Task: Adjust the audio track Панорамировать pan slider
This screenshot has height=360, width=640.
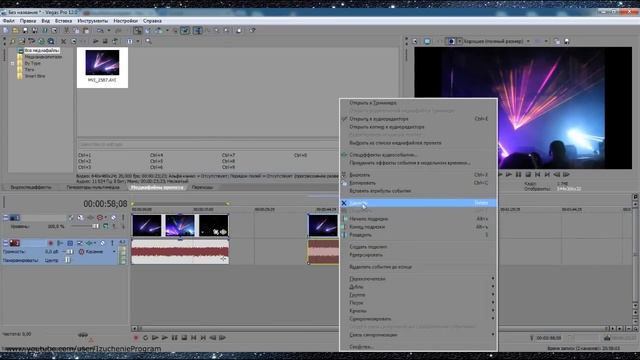Action: coord(68,260)
